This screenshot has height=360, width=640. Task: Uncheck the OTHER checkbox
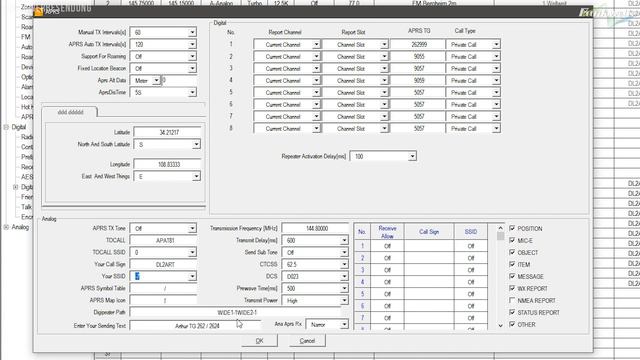pos(512,324)
